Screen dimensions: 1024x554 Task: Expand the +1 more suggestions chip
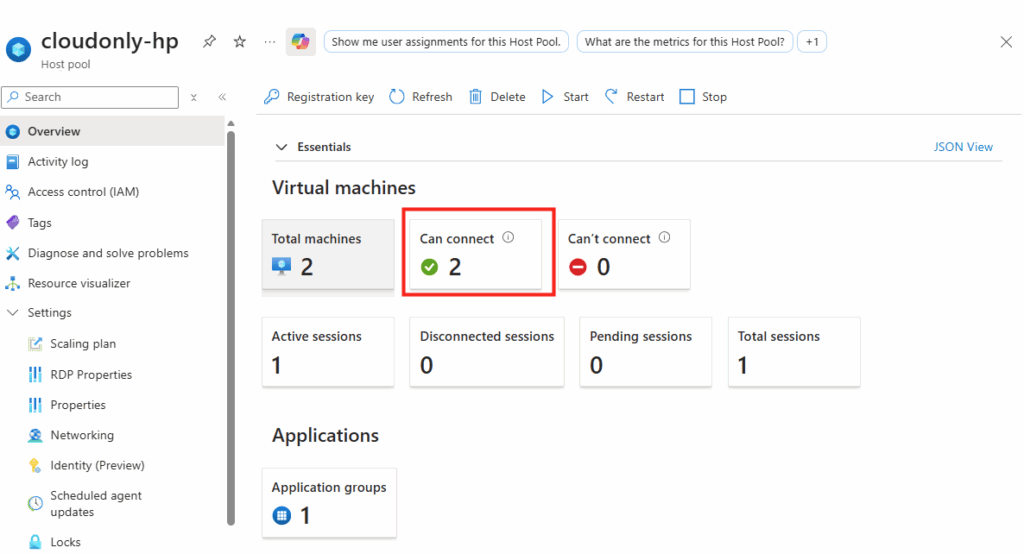pos(812,42)
